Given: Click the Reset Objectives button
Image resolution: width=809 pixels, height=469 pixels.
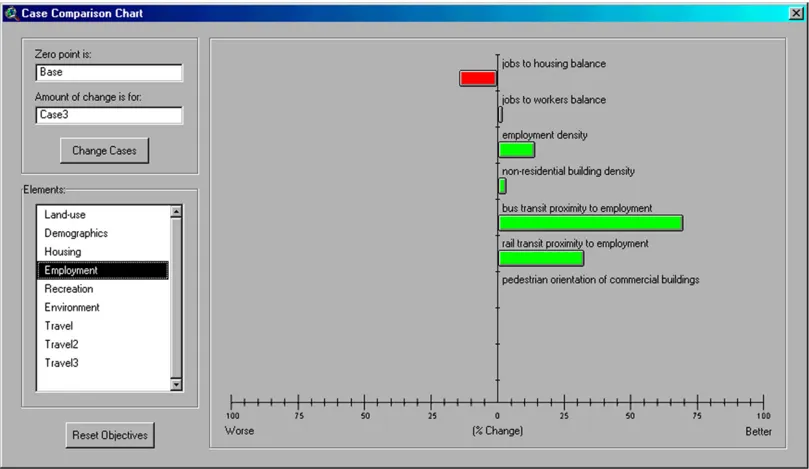Looking at the screenshot, I should tap(110, 435).
